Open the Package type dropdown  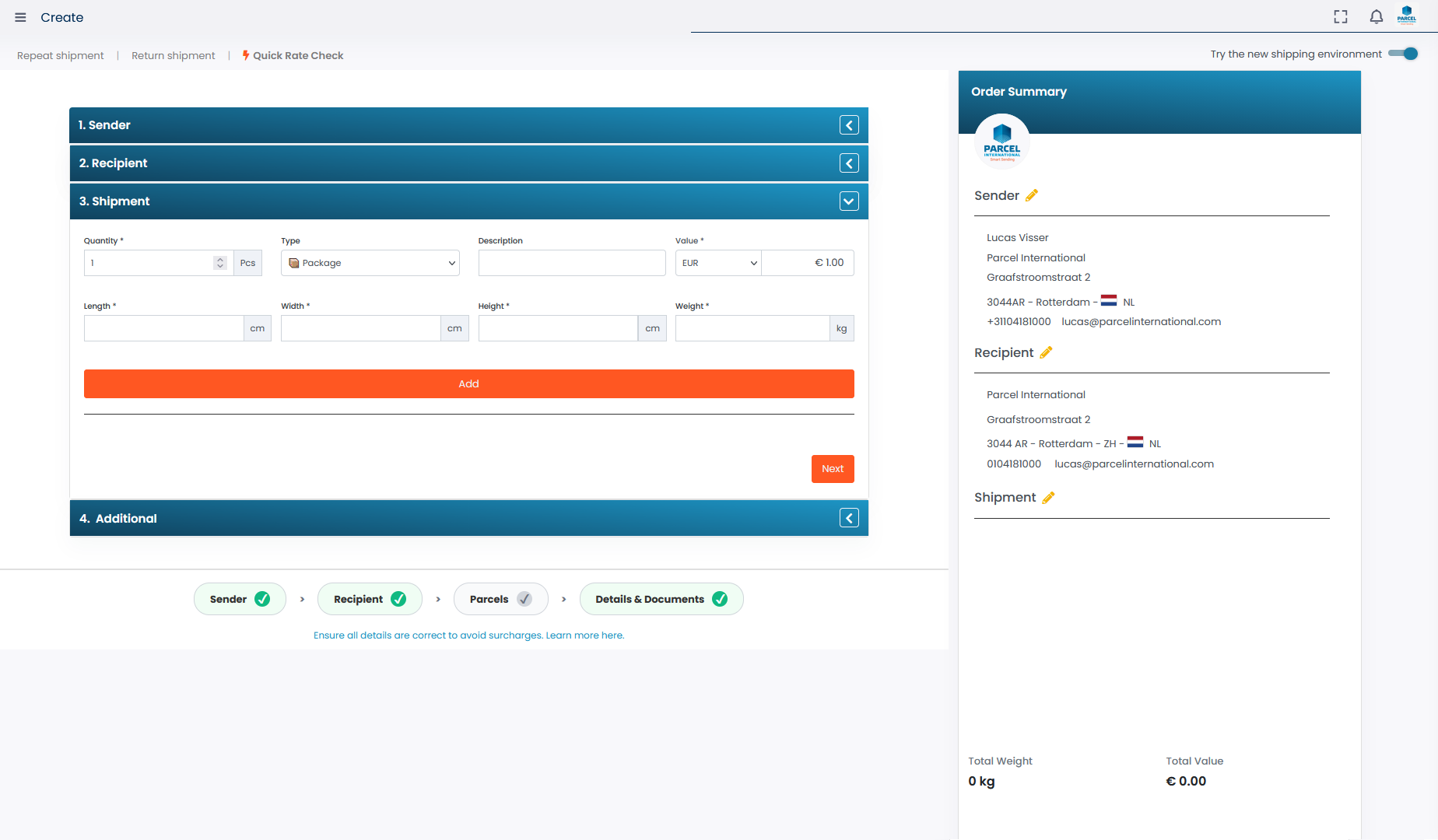tap(370, 263)
